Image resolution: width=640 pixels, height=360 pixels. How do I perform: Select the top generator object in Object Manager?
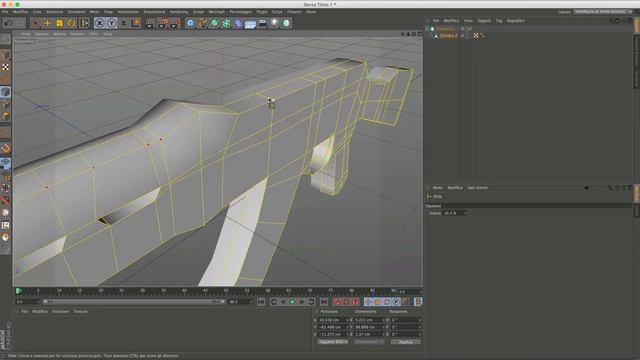[x=445, y=29]
